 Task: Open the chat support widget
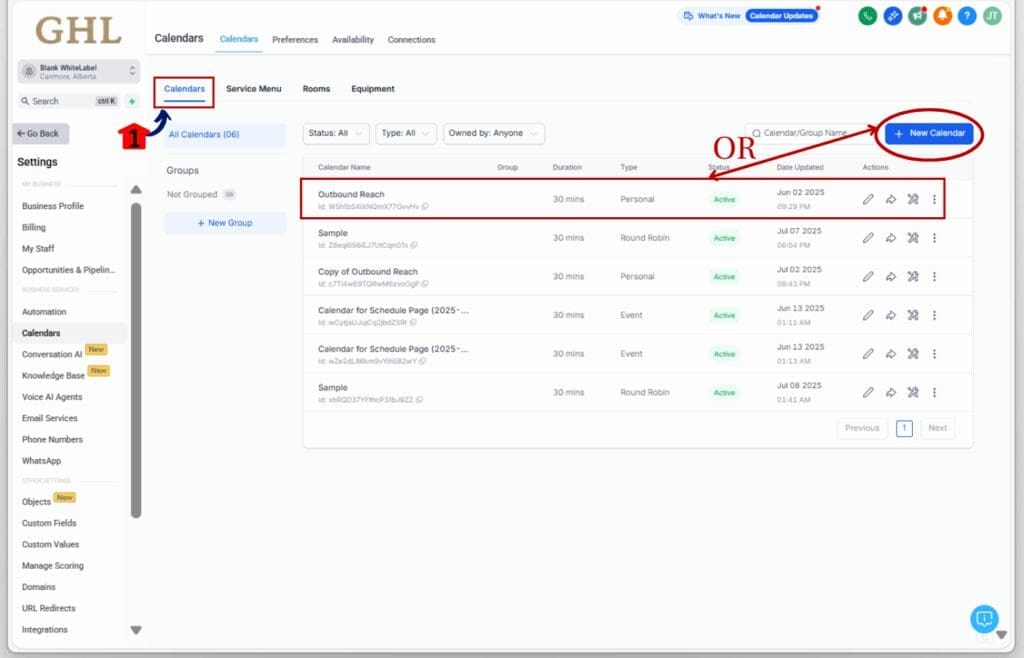[984, 618]
